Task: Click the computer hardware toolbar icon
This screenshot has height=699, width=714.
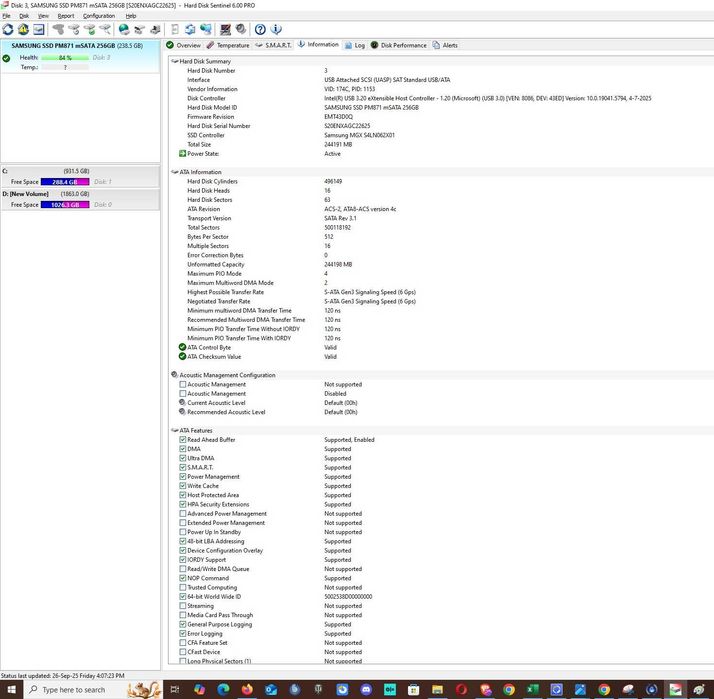Action: point(155,30)
